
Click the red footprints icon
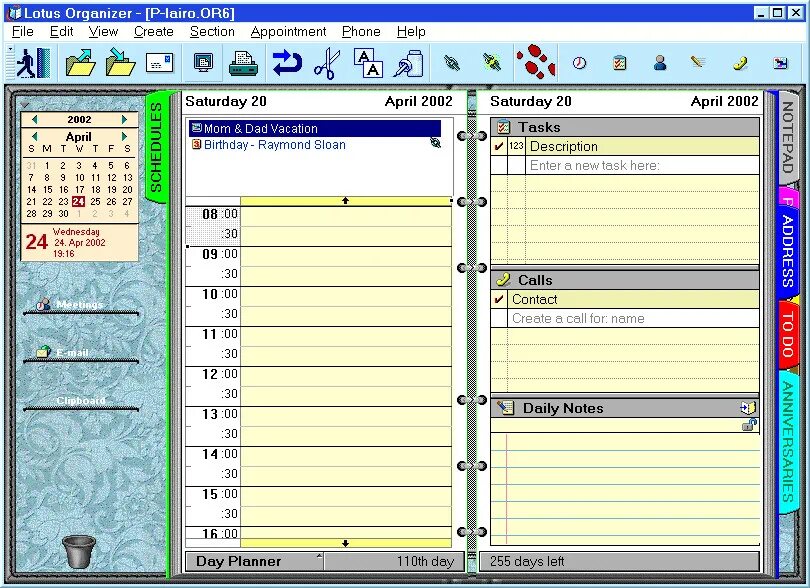coord(536,62)
